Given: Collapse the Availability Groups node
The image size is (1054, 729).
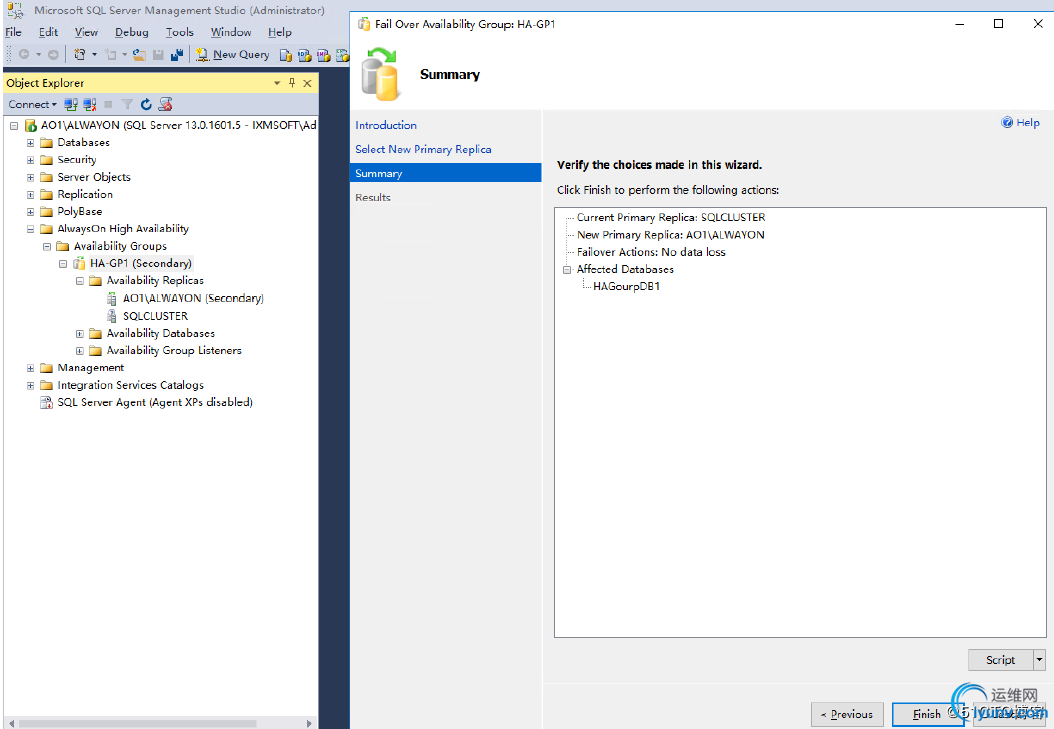Looking at the screenshot, I should pos(47,247).
